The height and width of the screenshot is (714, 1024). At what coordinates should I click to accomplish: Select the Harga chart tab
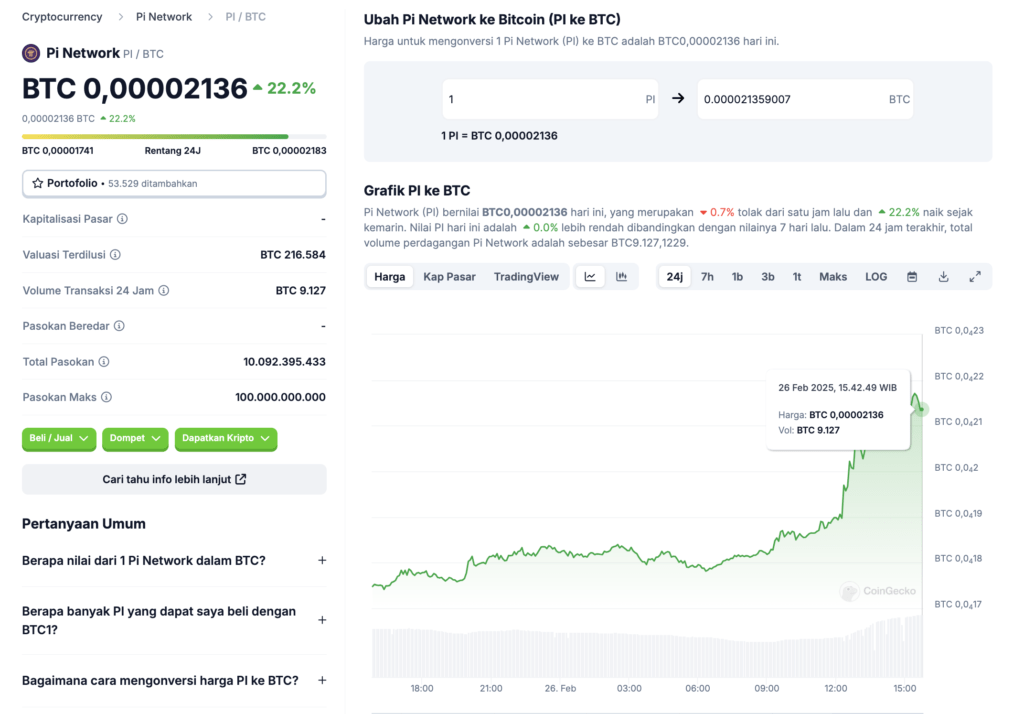(x=390, y=276)
